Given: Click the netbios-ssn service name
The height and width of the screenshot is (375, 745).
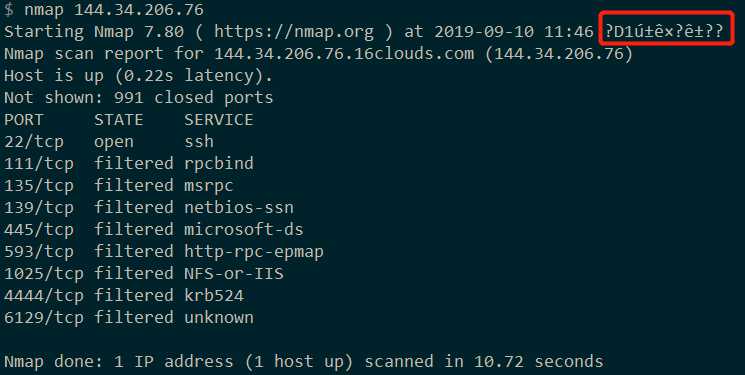Looking at the screenshot, I should click(x=239, y=207).
